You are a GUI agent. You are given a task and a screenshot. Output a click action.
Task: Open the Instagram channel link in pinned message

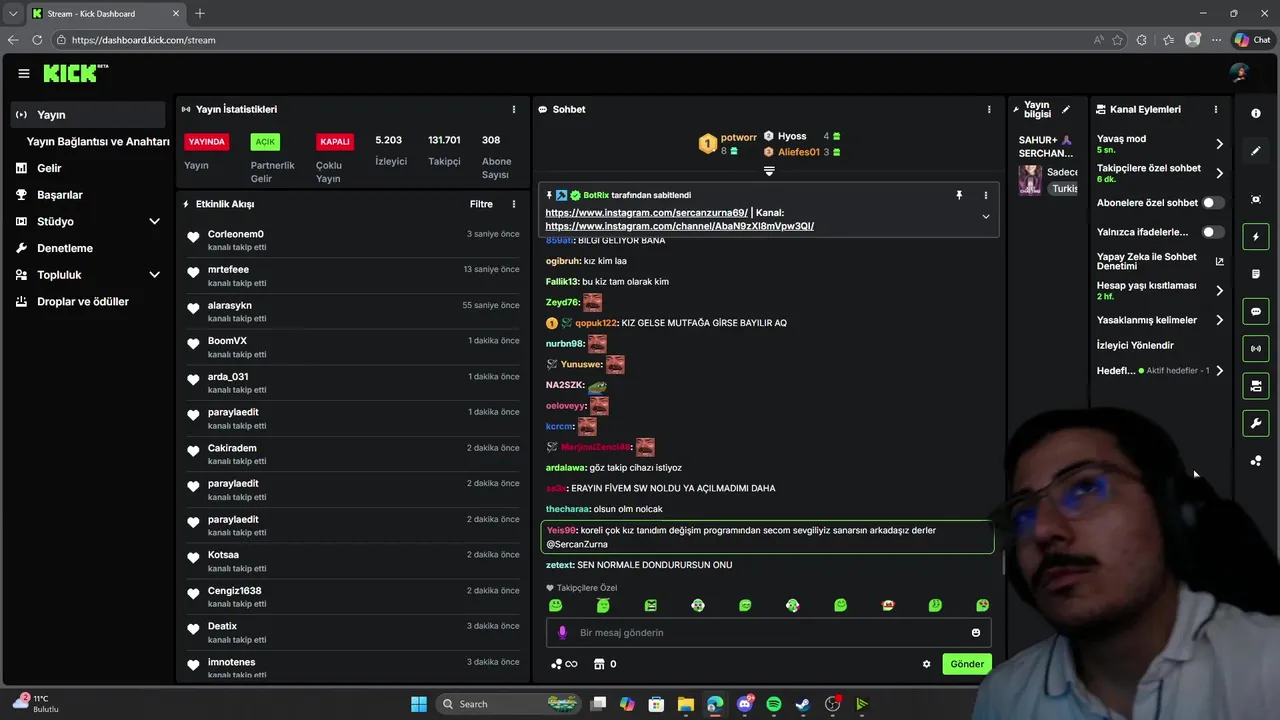(679, 226)
